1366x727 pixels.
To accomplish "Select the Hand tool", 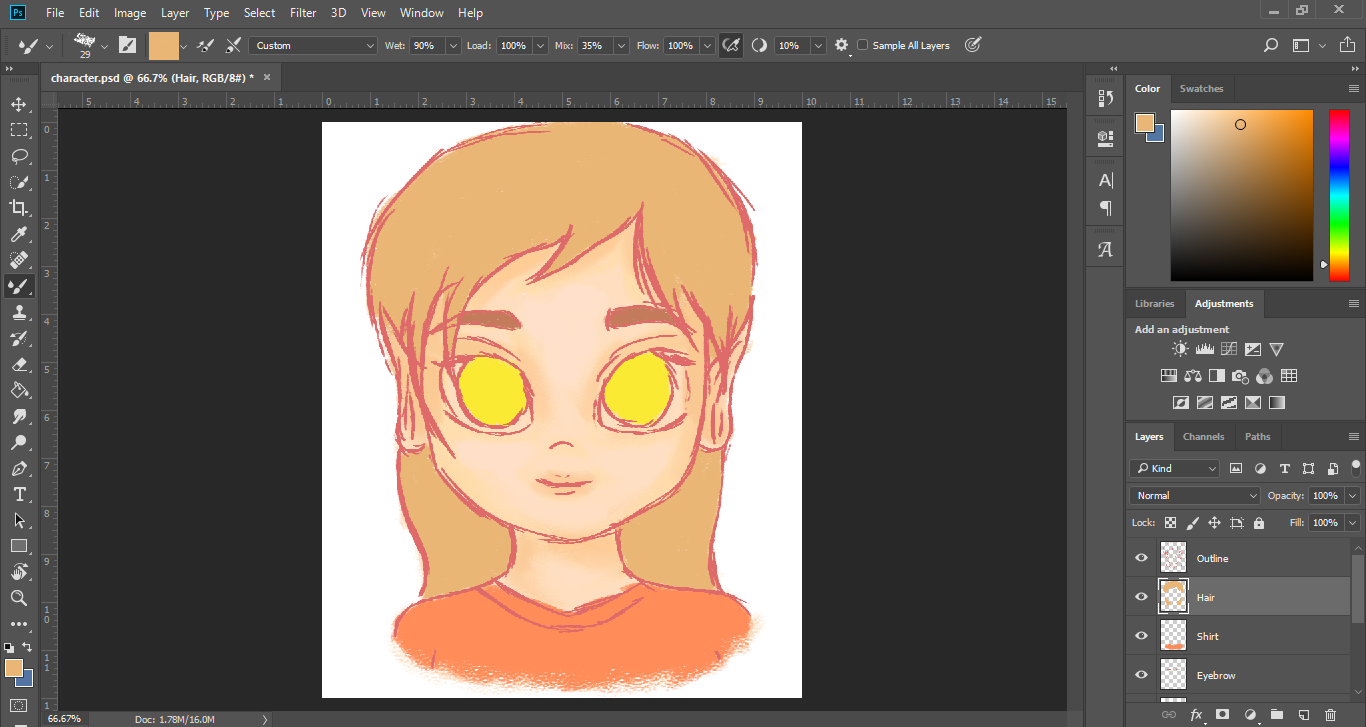I will coord(19,572).
